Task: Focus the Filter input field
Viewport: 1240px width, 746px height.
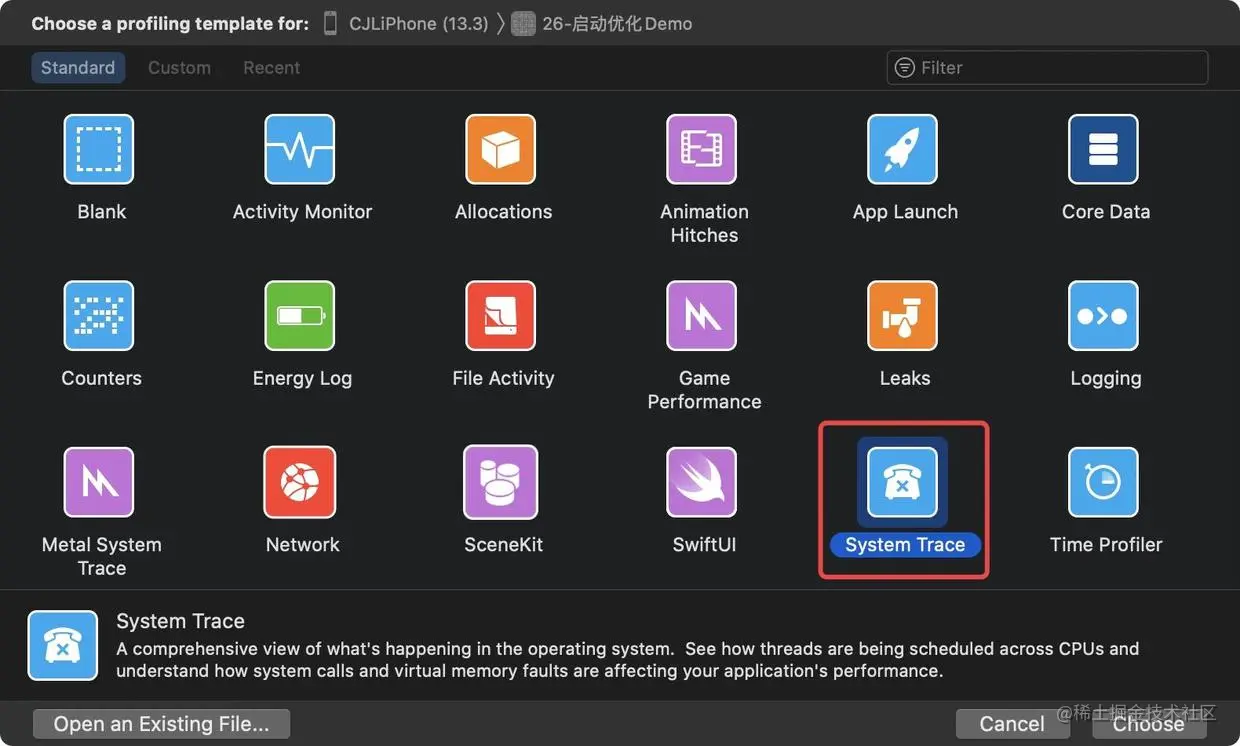Action: pyautogui.click(x=1047, y=68)
